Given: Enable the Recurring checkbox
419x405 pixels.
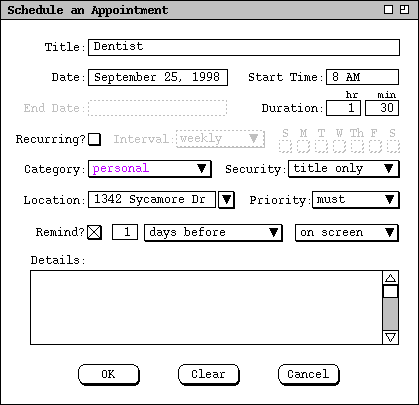Looking at the screenshot, I should [94, 139].
